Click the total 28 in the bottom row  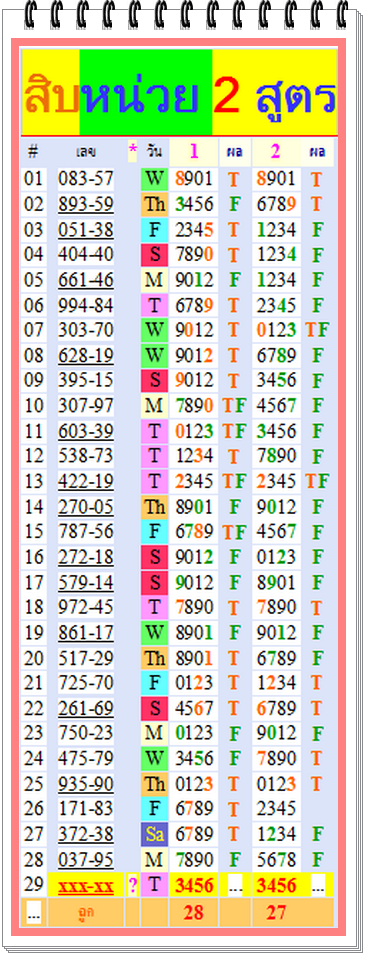194,912
